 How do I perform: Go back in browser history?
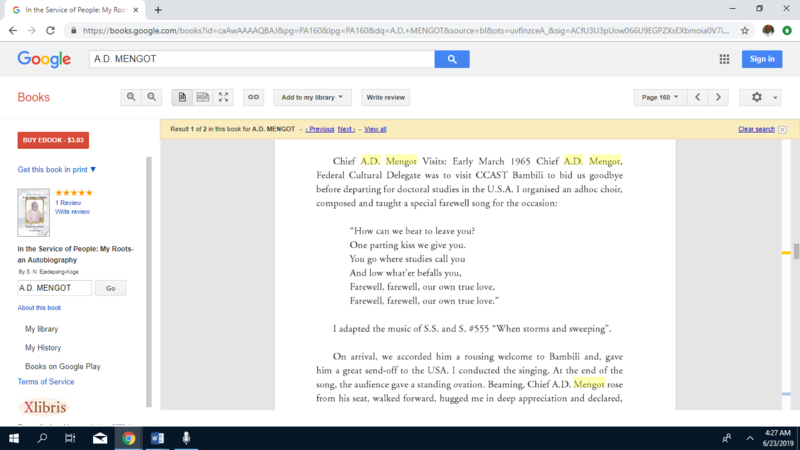[x=13, y=31]
